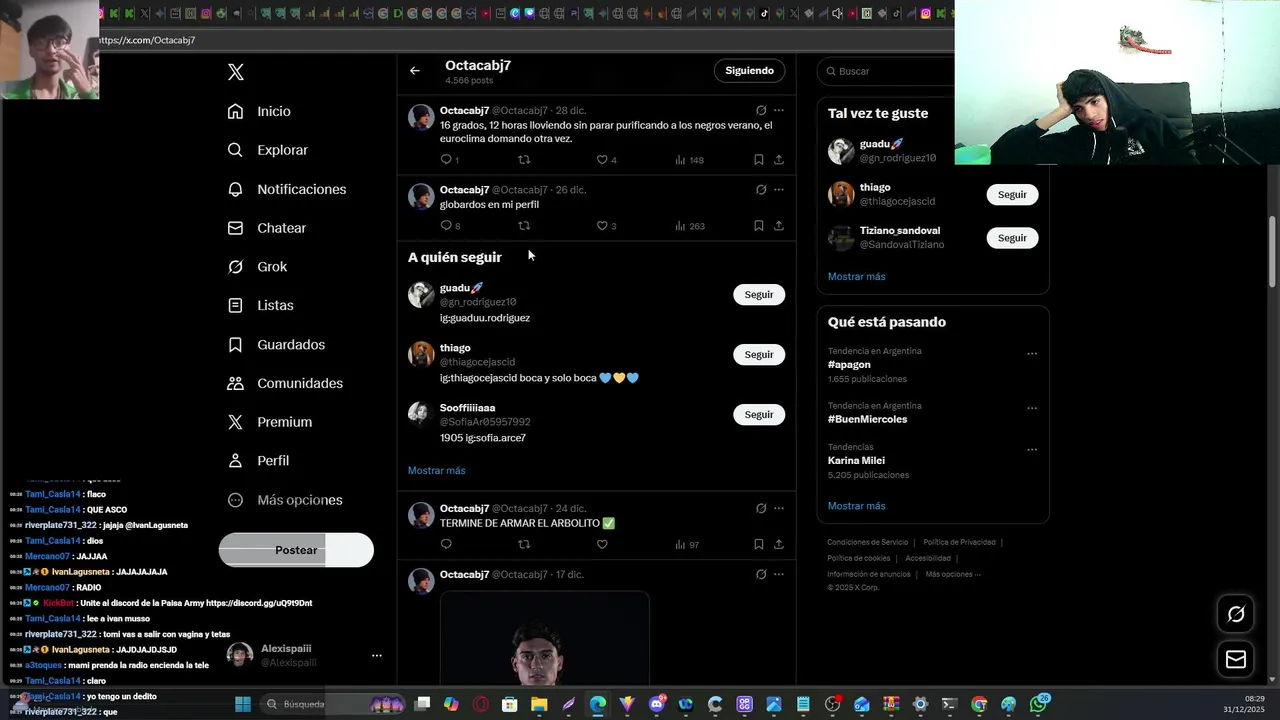1280x720 pixels.
Task: Click Mostrar más under Qué está pasando
Action: [x=856, y=506]
